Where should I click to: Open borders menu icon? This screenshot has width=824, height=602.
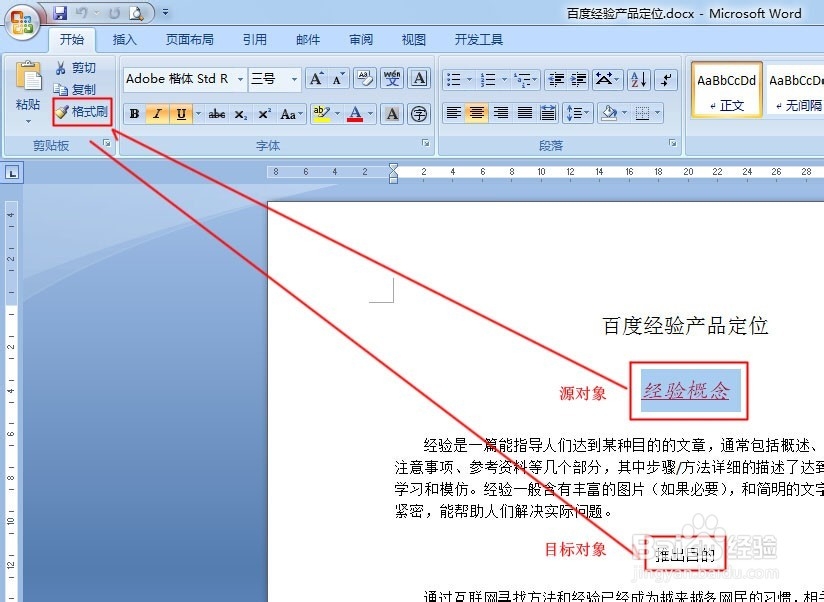tap(642, 113)
